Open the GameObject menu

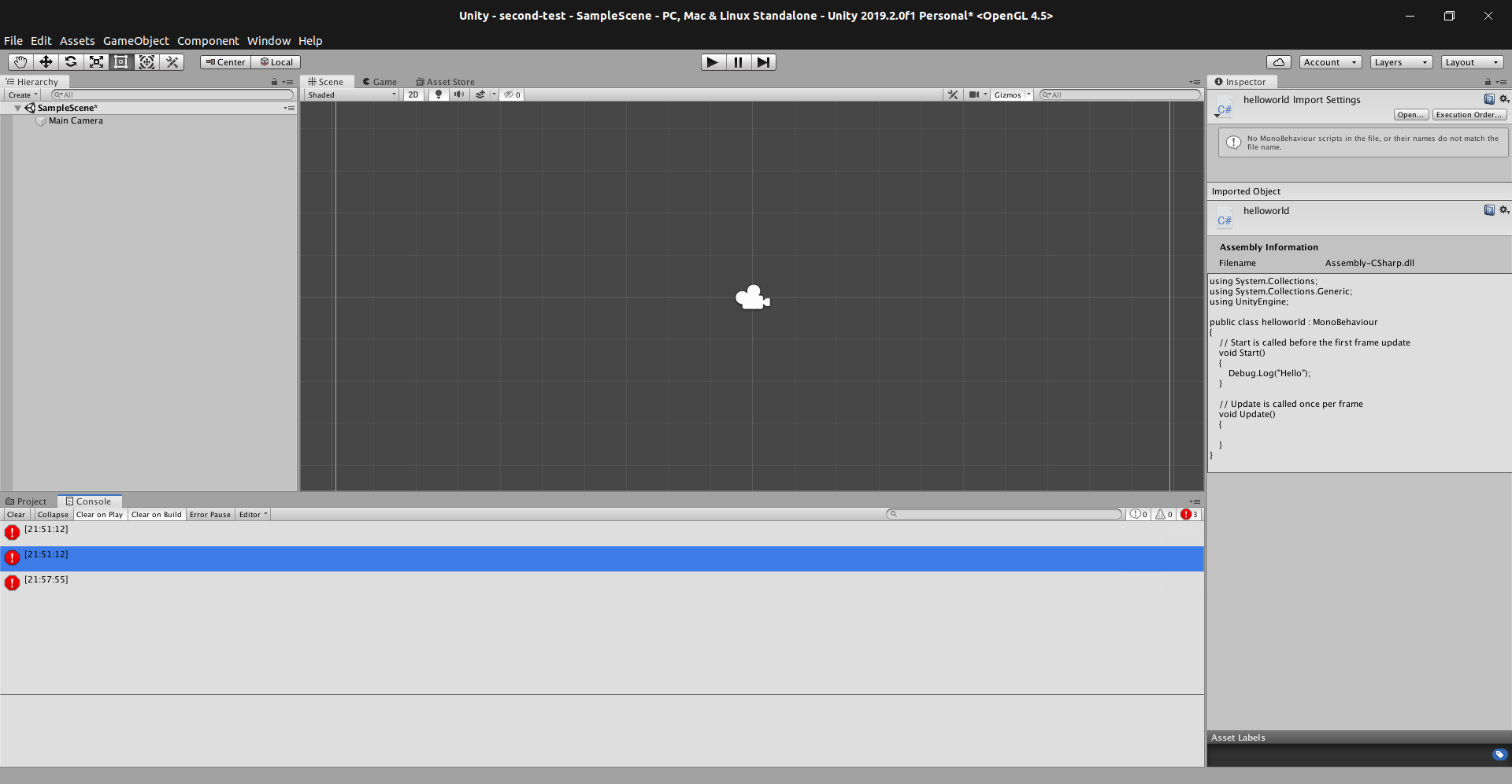[x=136, y=41]
